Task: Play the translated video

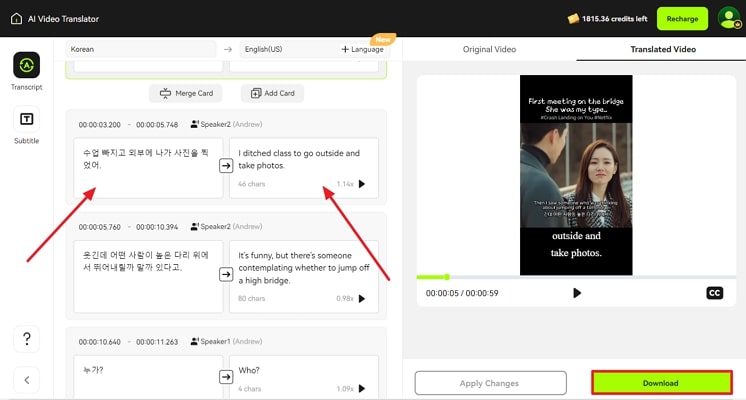Action: (577, 293)
